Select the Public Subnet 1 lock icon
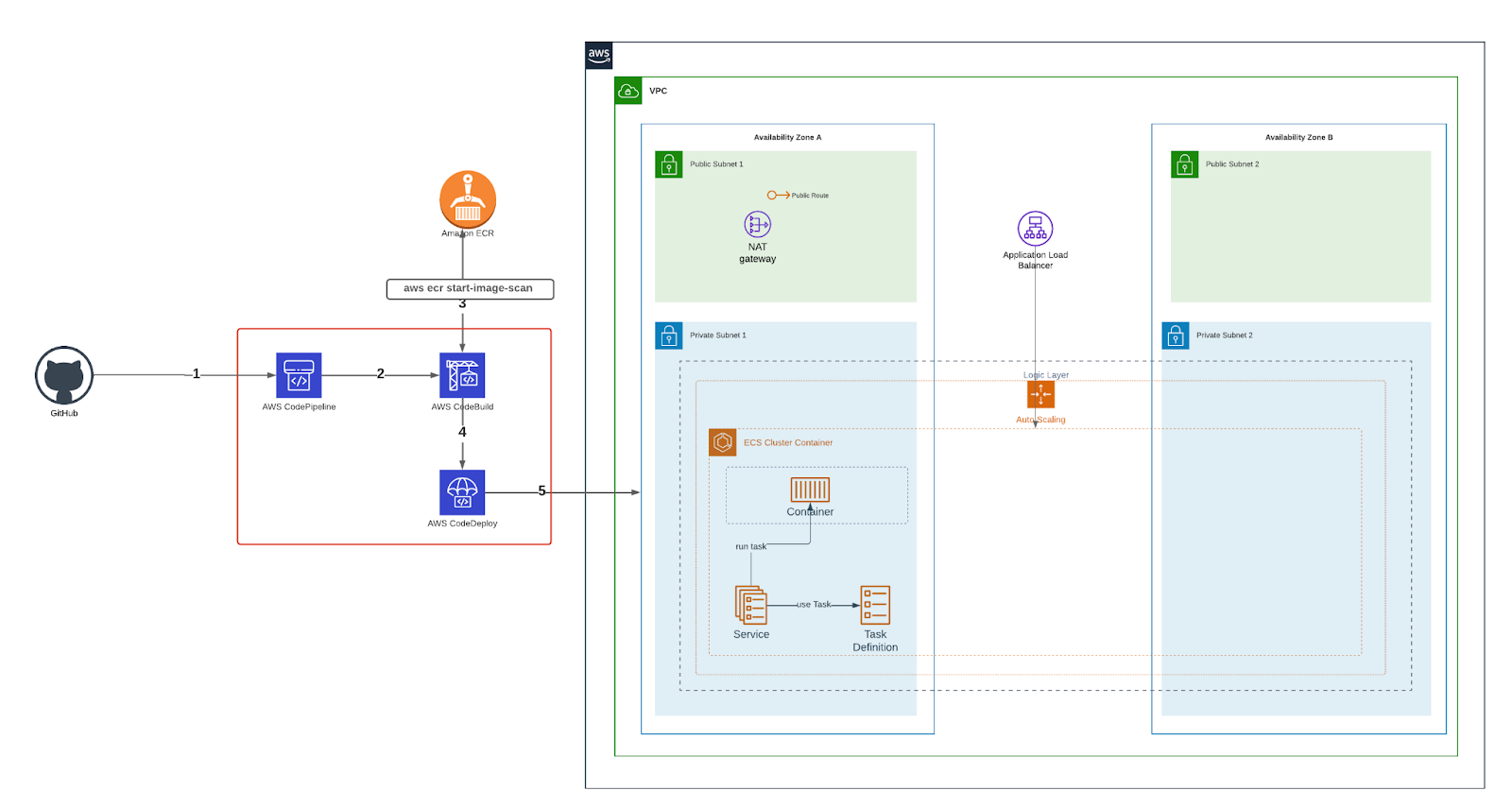1512x808 pixels. point(669,164)
